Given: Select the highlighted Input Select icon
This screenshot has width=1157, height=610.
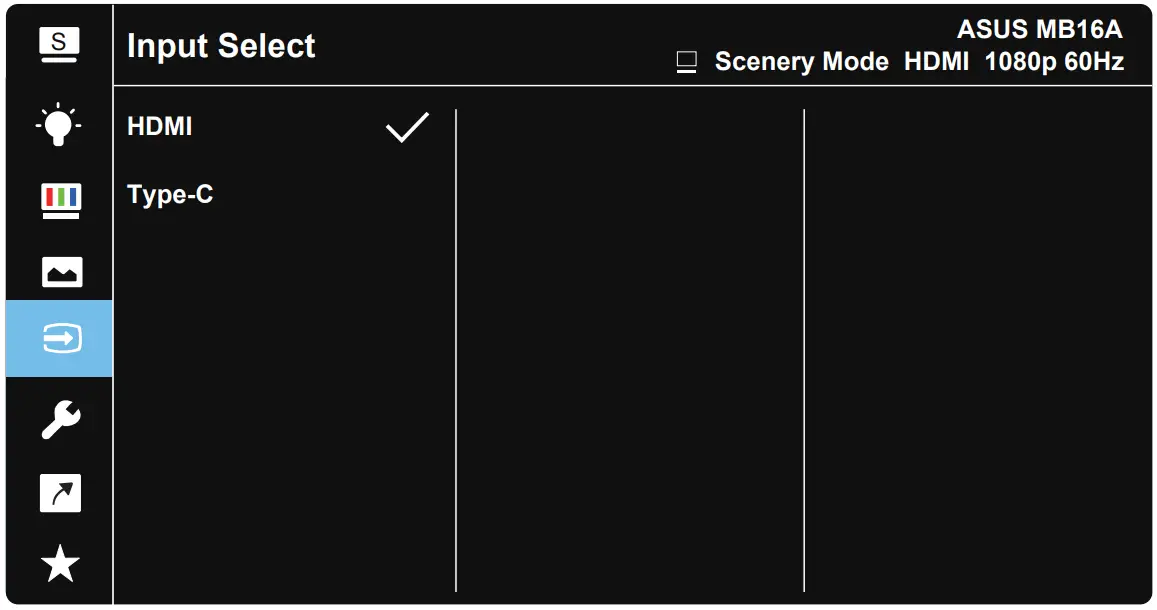Looking at the screenshot, I should (x=60, y=339).
